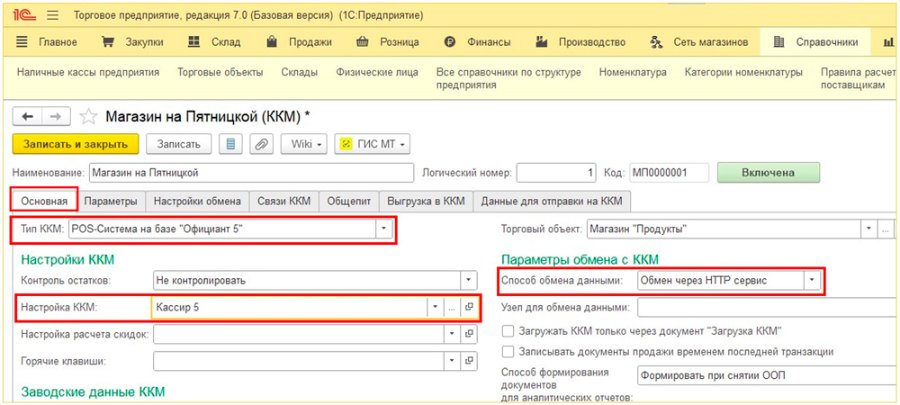Open the Номенклатура link
The image size is (900, 405).
pos(633,73)
